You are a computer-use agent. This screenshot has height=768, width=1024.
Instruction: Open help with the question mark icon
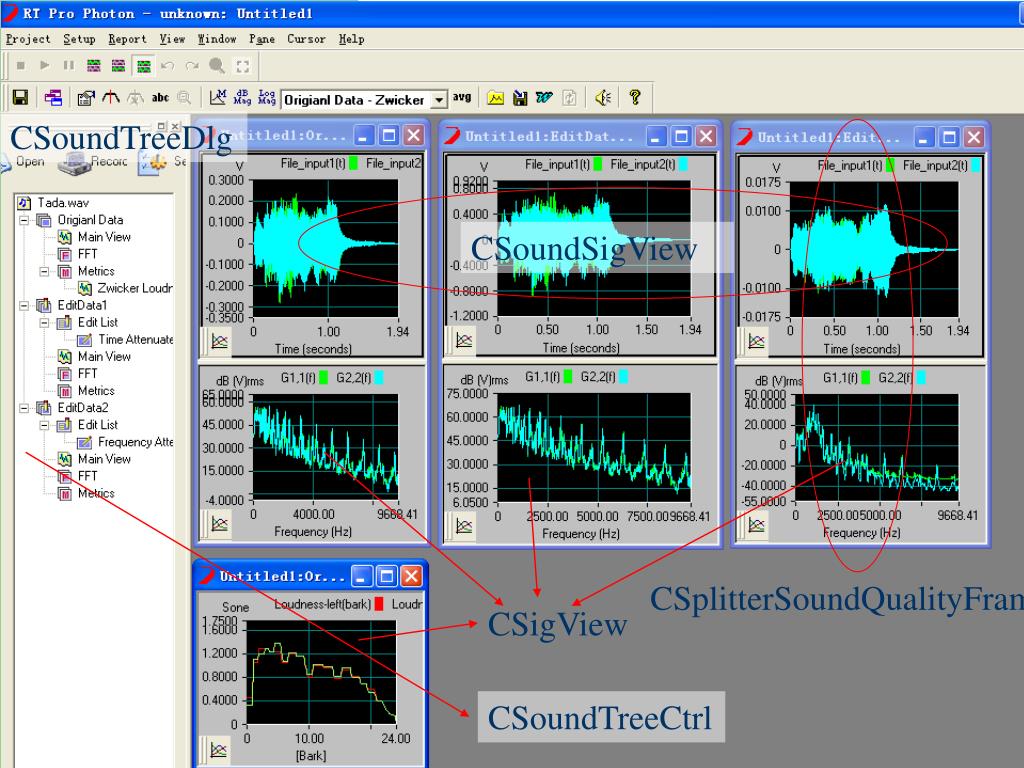coord(634,97)
